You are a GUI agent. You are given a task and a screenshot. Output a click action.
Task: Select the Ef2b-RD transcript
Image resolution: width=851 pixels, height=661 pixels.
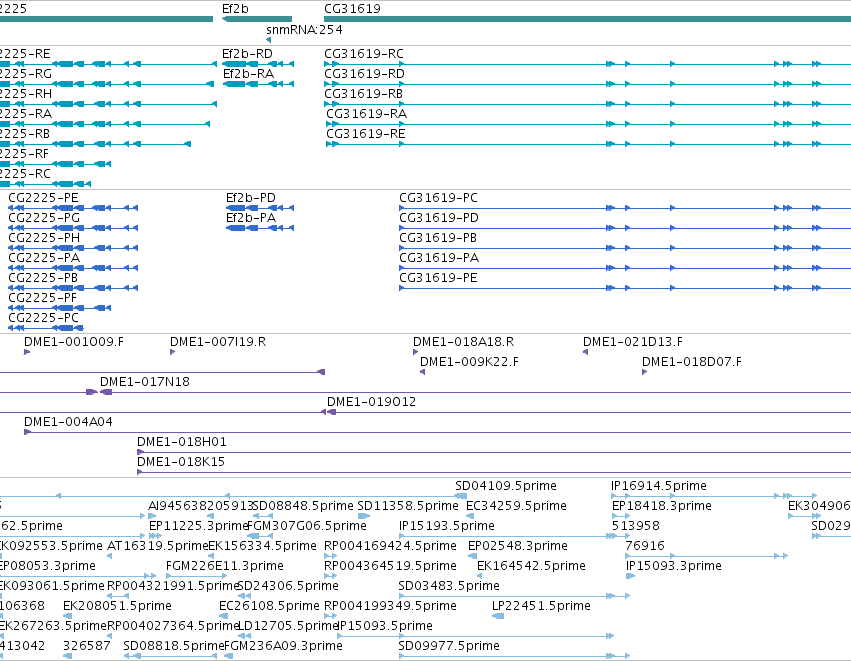[258, 64]
